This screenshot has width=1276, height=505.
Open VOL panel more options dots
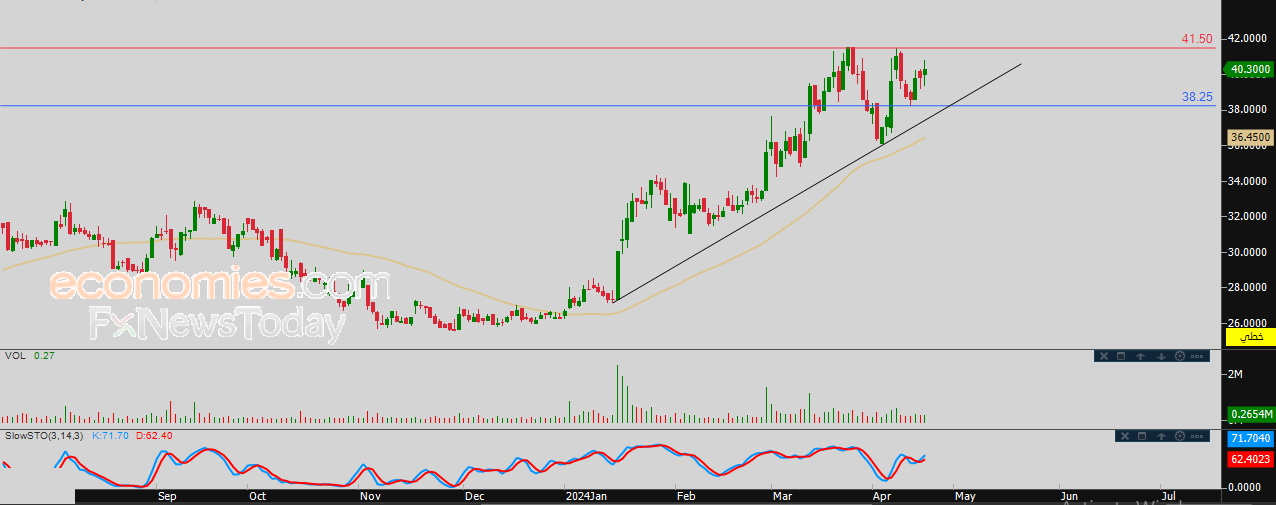click(x=1197, y=356)
